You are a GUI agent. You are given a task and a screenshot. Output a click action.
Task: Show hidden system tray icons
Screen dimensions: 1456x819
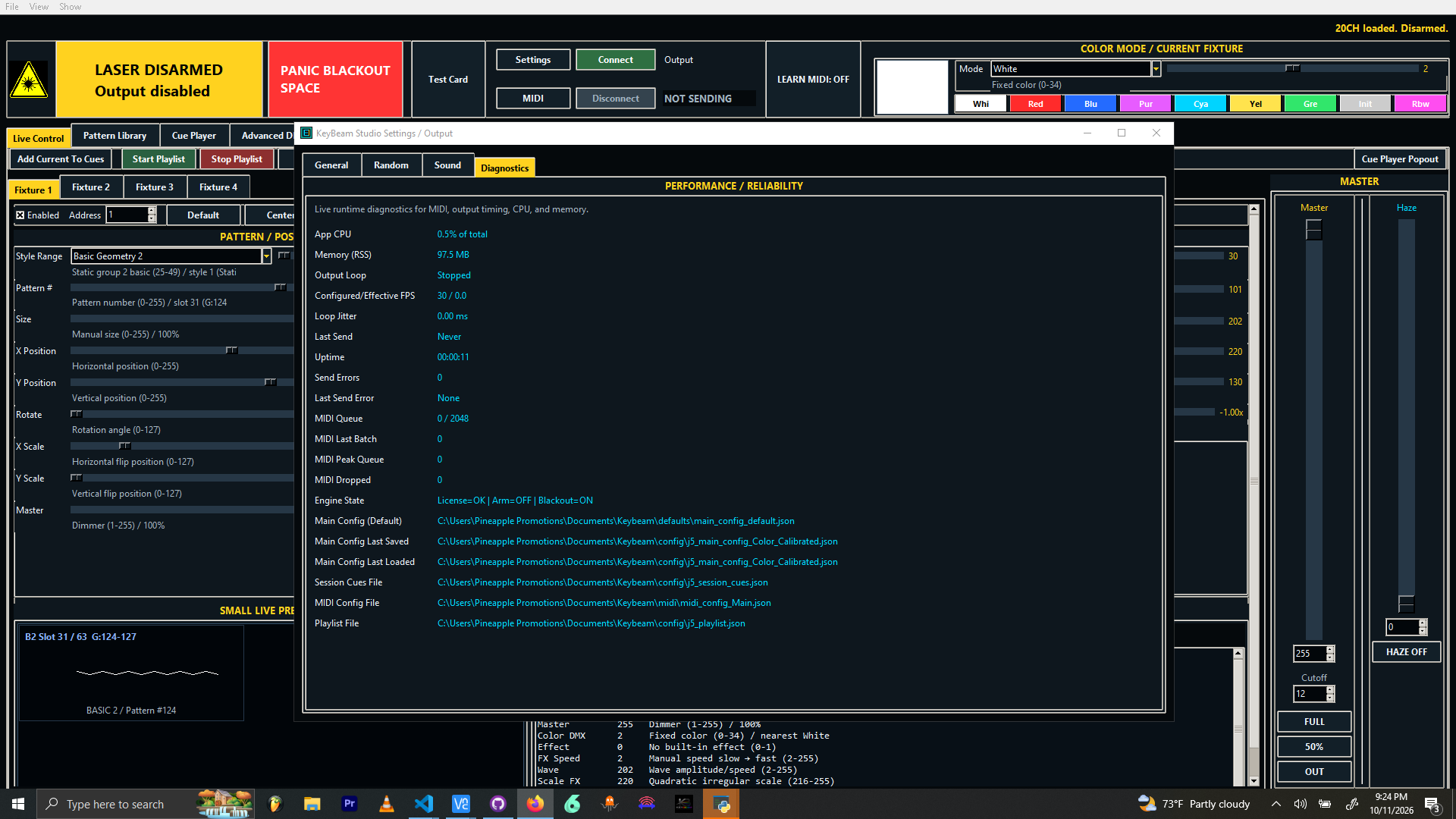(1276, 804)
